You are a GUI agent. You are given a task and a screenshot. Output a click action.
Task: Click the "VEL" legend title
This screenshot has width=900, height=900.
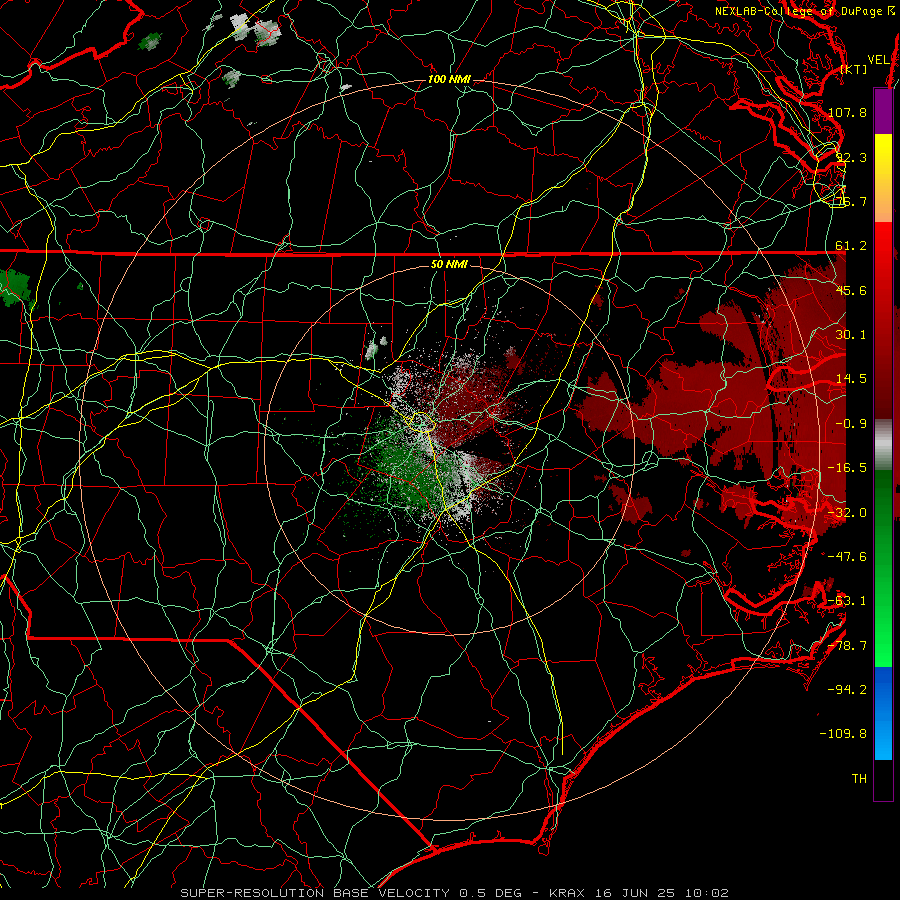click(878, 60)
